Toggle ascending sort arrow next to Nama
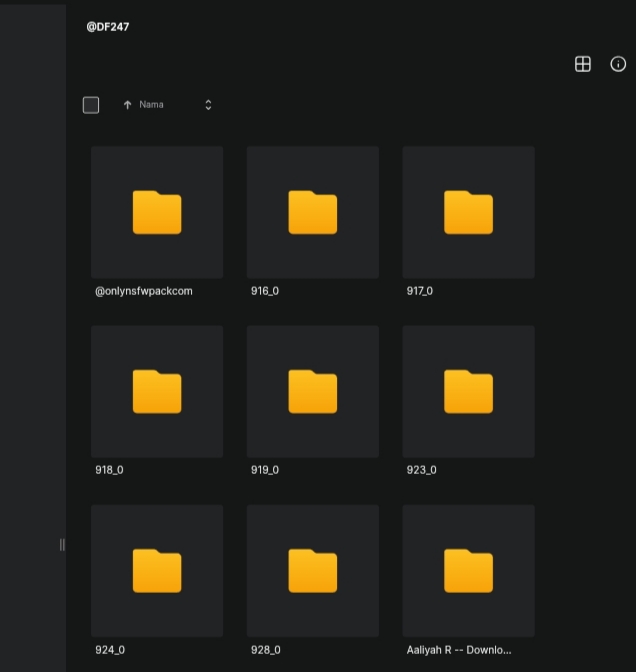Image resolution: width=636 pixels, height=672 pixels. (127, 105)
